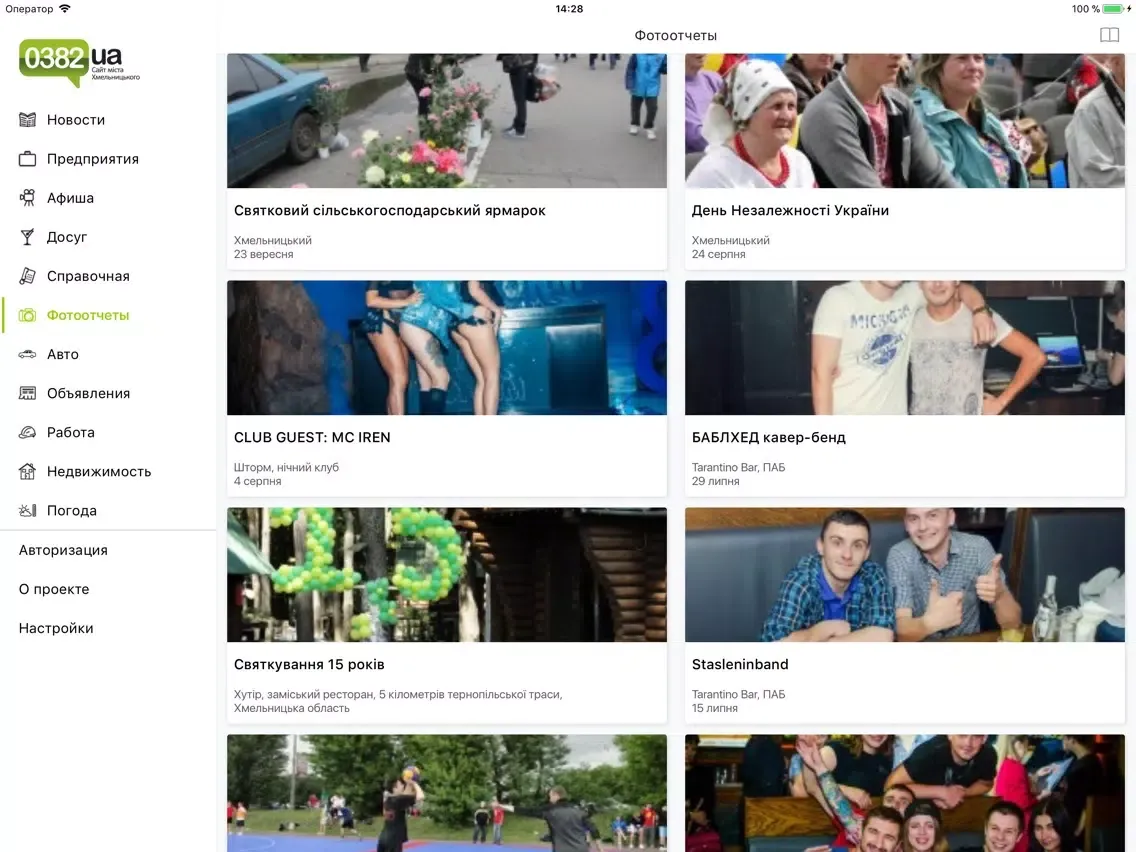Click the Недвижимость house icon

(x=28, y=472)
